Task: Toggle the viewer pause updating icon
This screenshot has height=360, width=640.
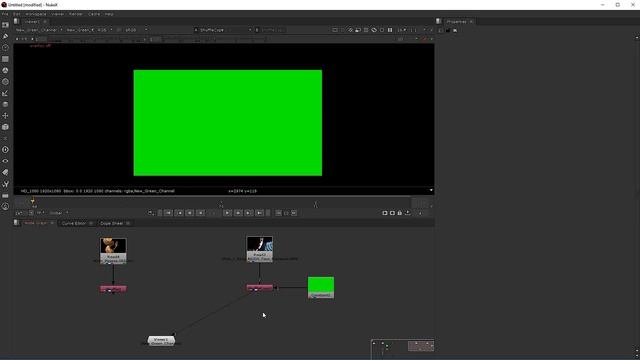Action: pyautogui.click(x=390, y=30)
